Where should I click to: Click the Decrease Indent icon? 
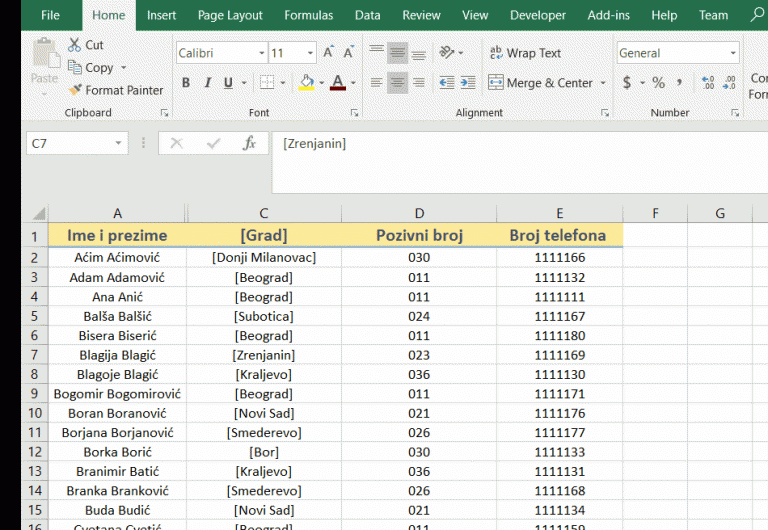(447, 82)
